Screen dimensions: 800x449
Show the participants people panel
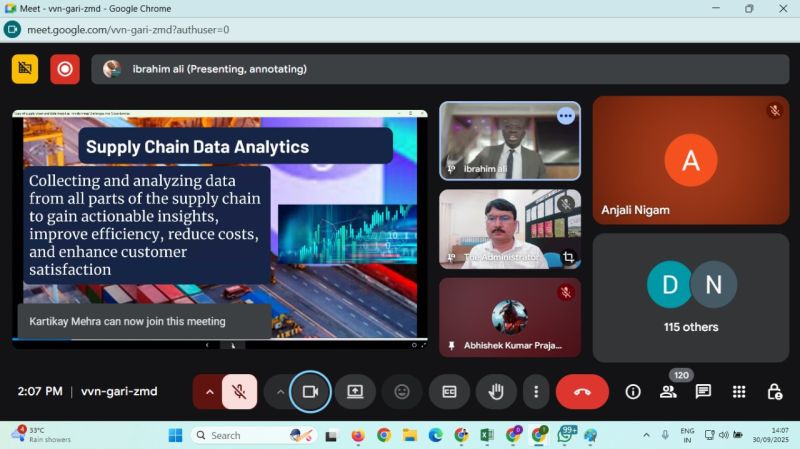[x=668, y=392]
